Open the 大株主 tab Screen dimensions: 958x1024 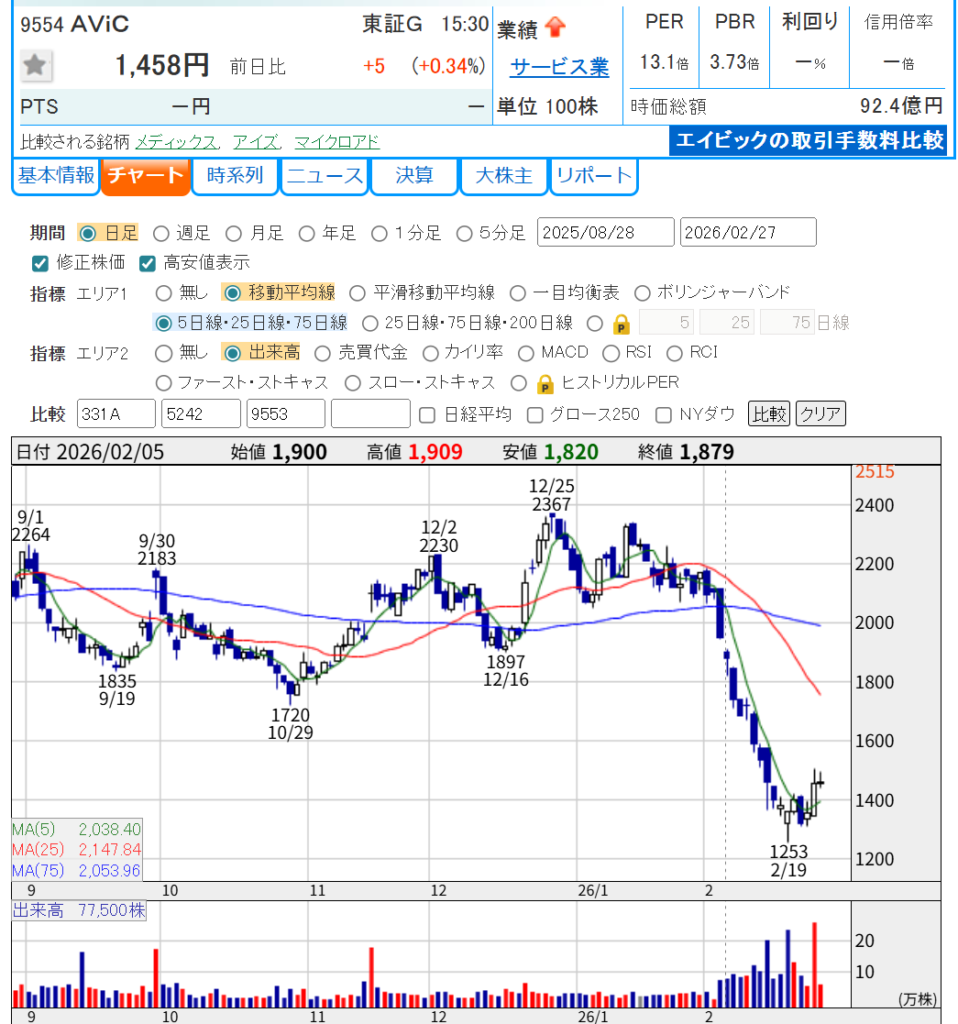coord(503,176)
